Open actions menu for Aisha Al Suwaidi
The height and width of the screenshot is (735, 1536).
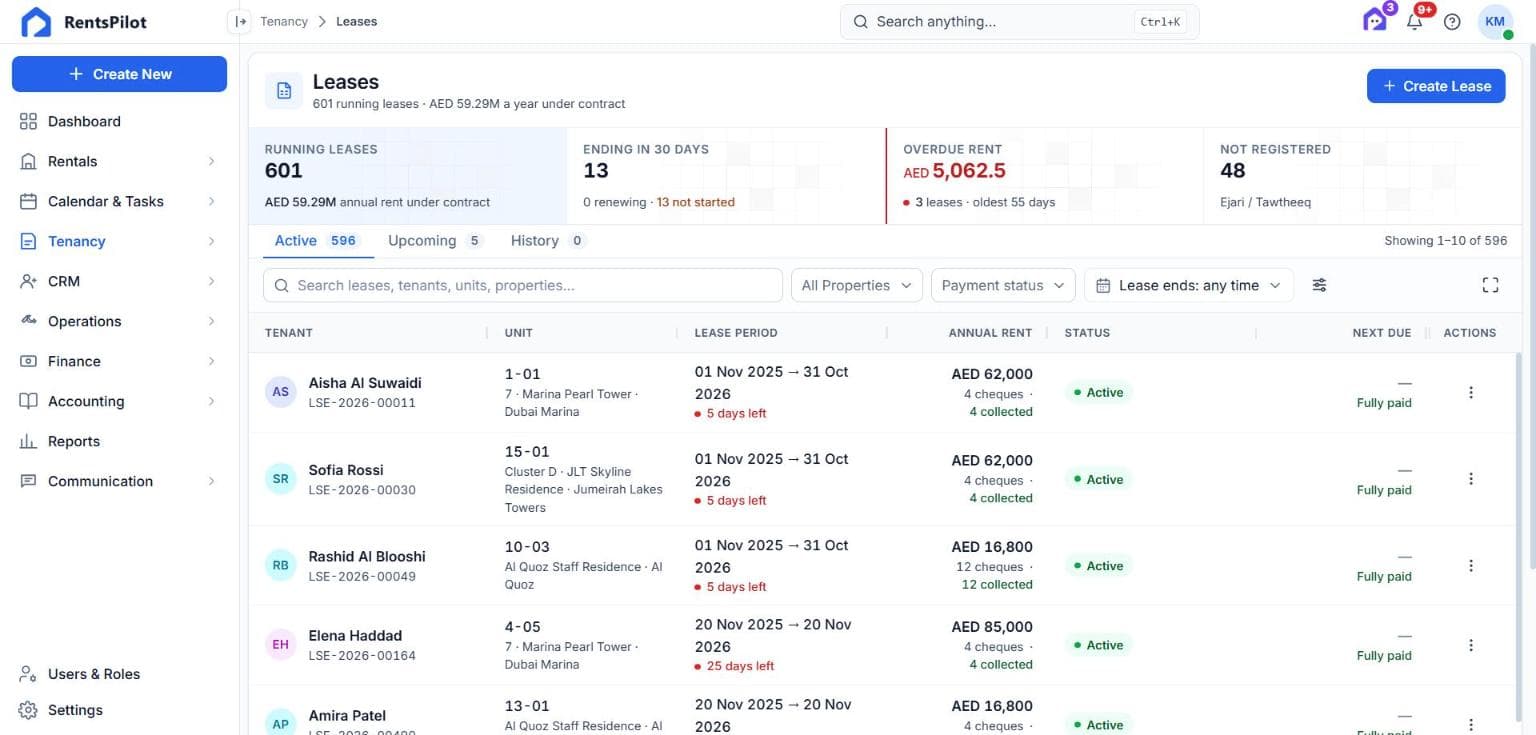1470,393
